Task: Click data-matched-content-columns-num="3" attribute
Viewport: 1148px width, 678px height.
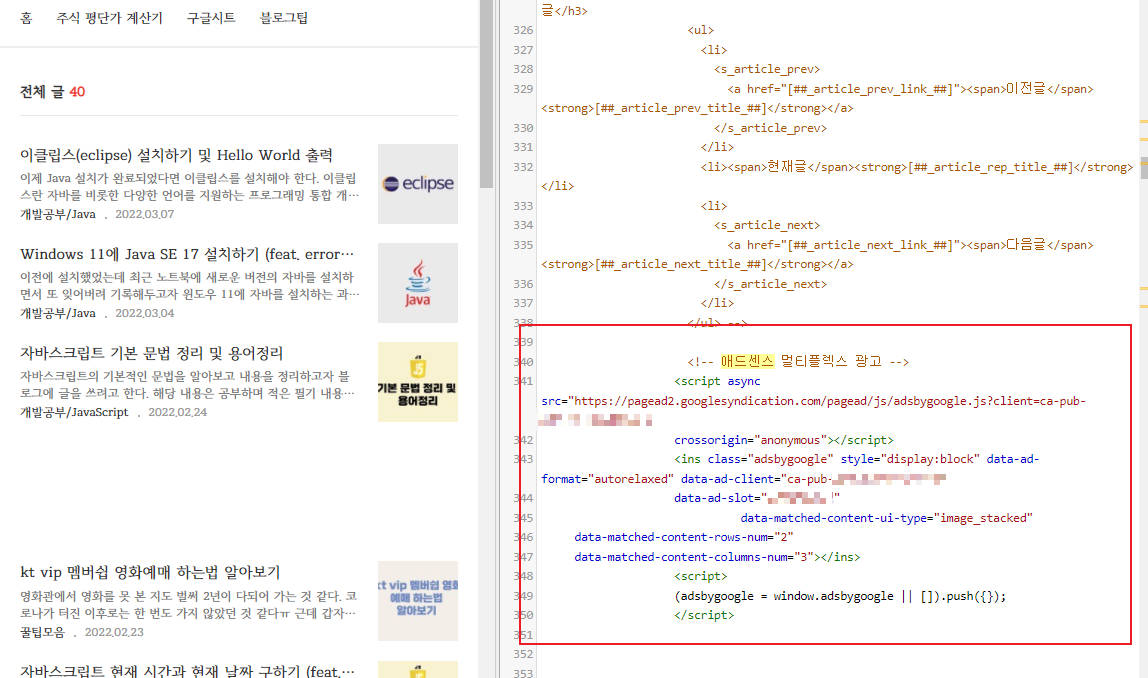Action: (693, 556)
